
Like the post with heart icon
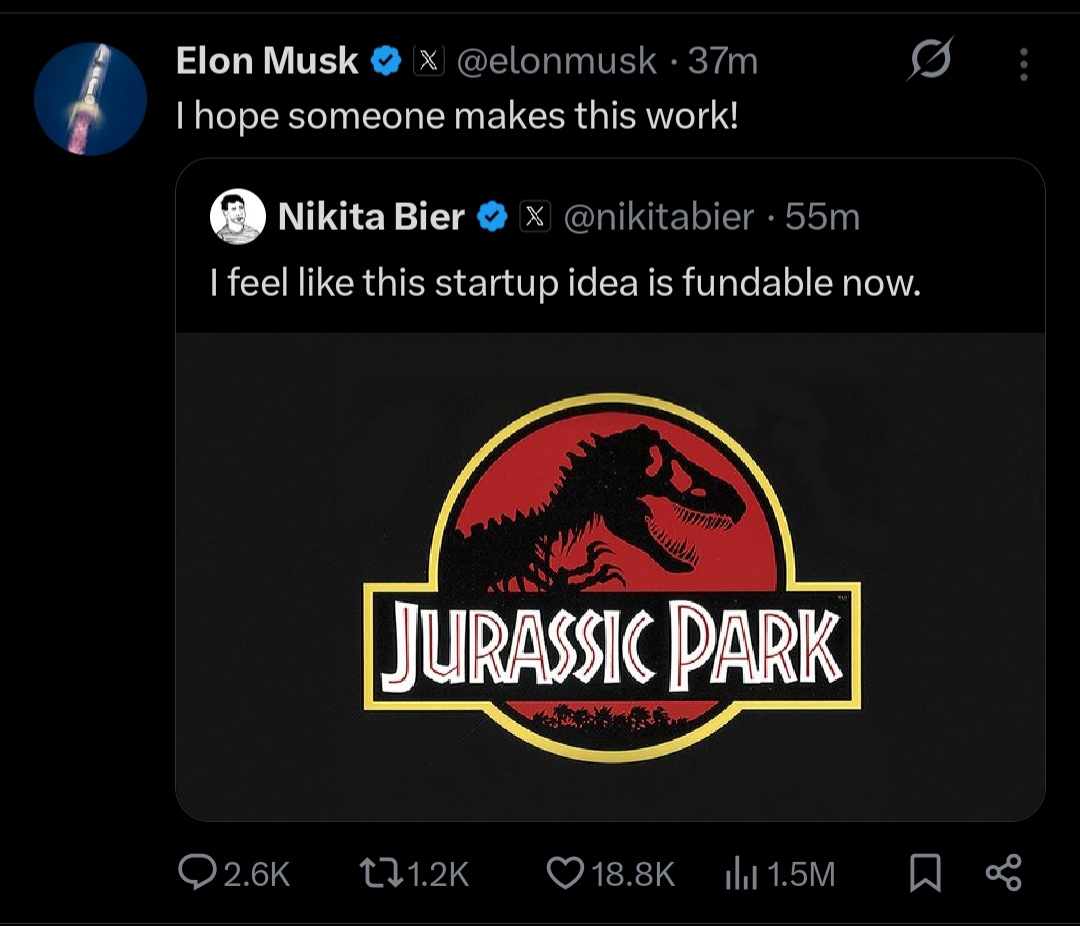click(x=564, y=874)
